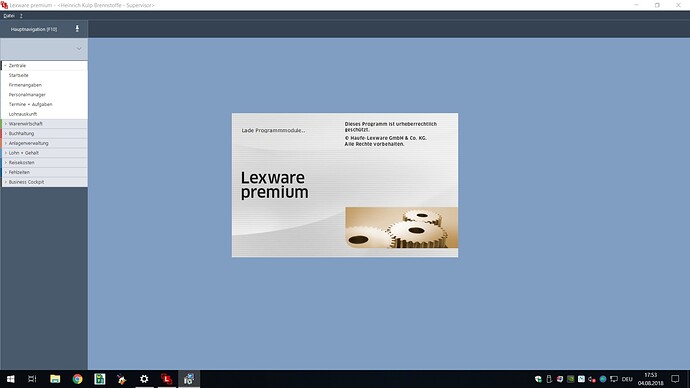Open the Windows Start menu
690x388 pixels.
click(x=11, y=379)
